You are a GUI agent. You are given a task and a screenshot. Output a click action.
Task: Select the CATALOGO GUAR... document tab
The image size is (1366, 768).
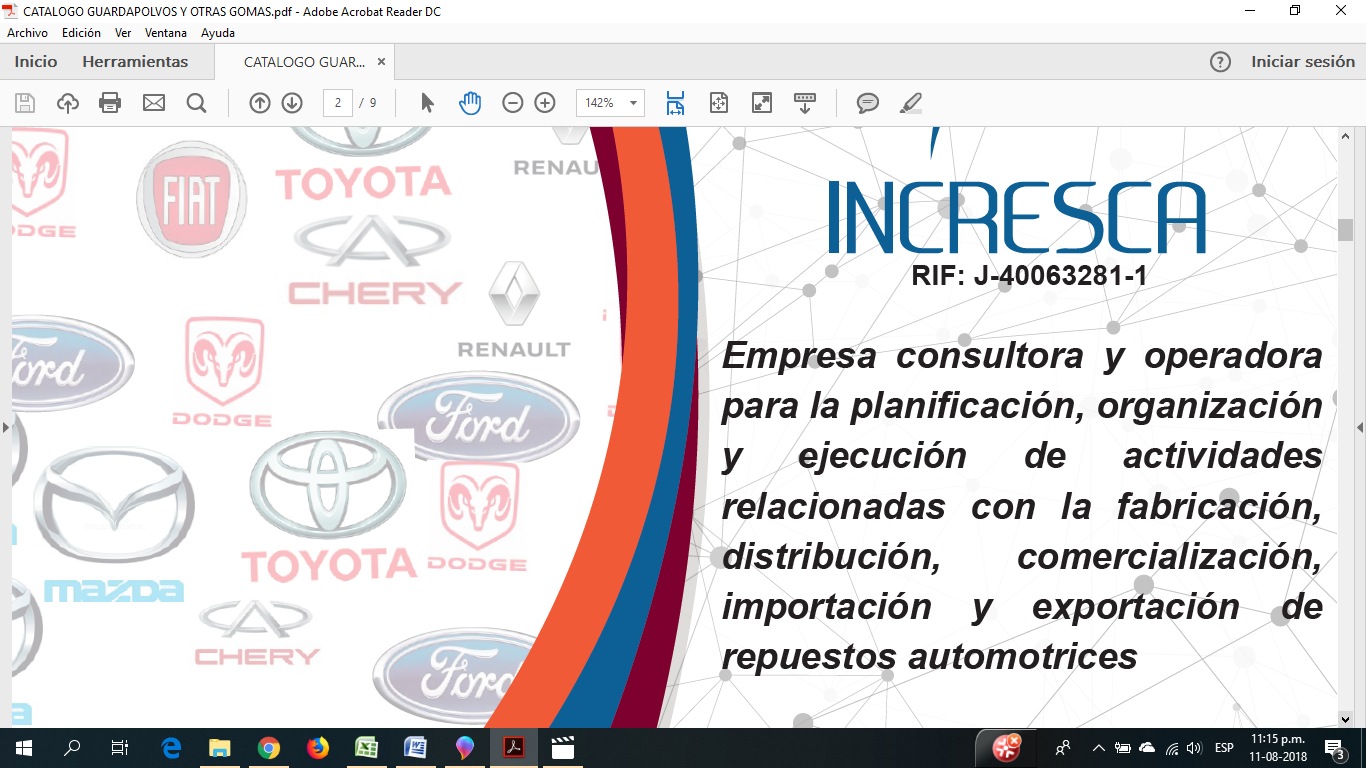tap(304, 62)
